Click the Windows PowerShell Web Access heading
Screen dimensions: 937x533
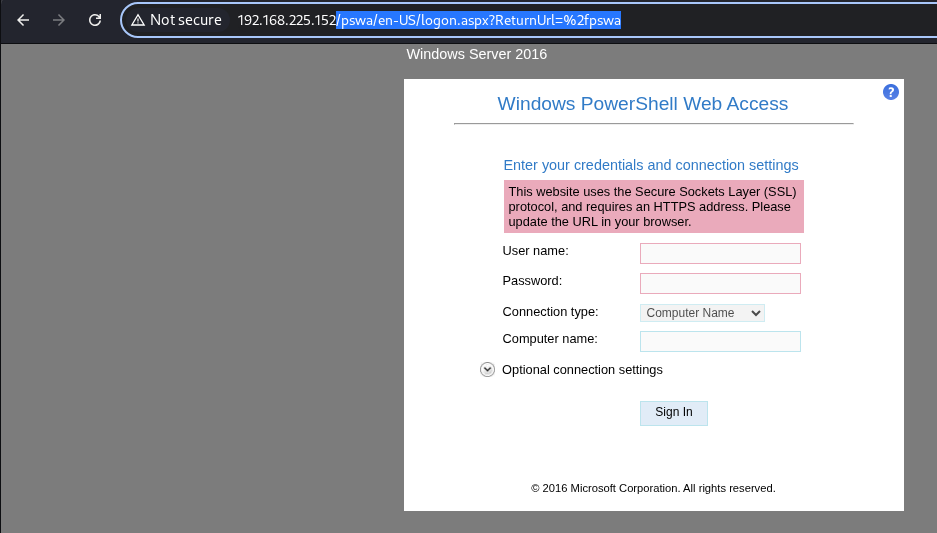[642, 104]
